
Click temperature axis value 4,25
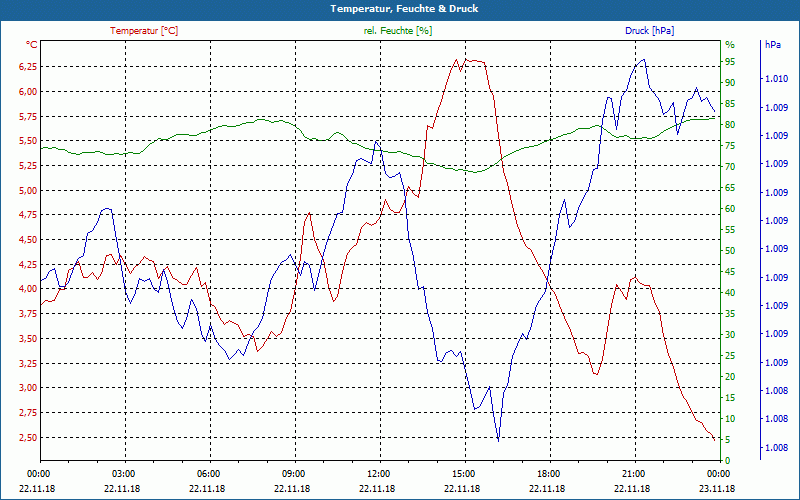click(28, 264)
